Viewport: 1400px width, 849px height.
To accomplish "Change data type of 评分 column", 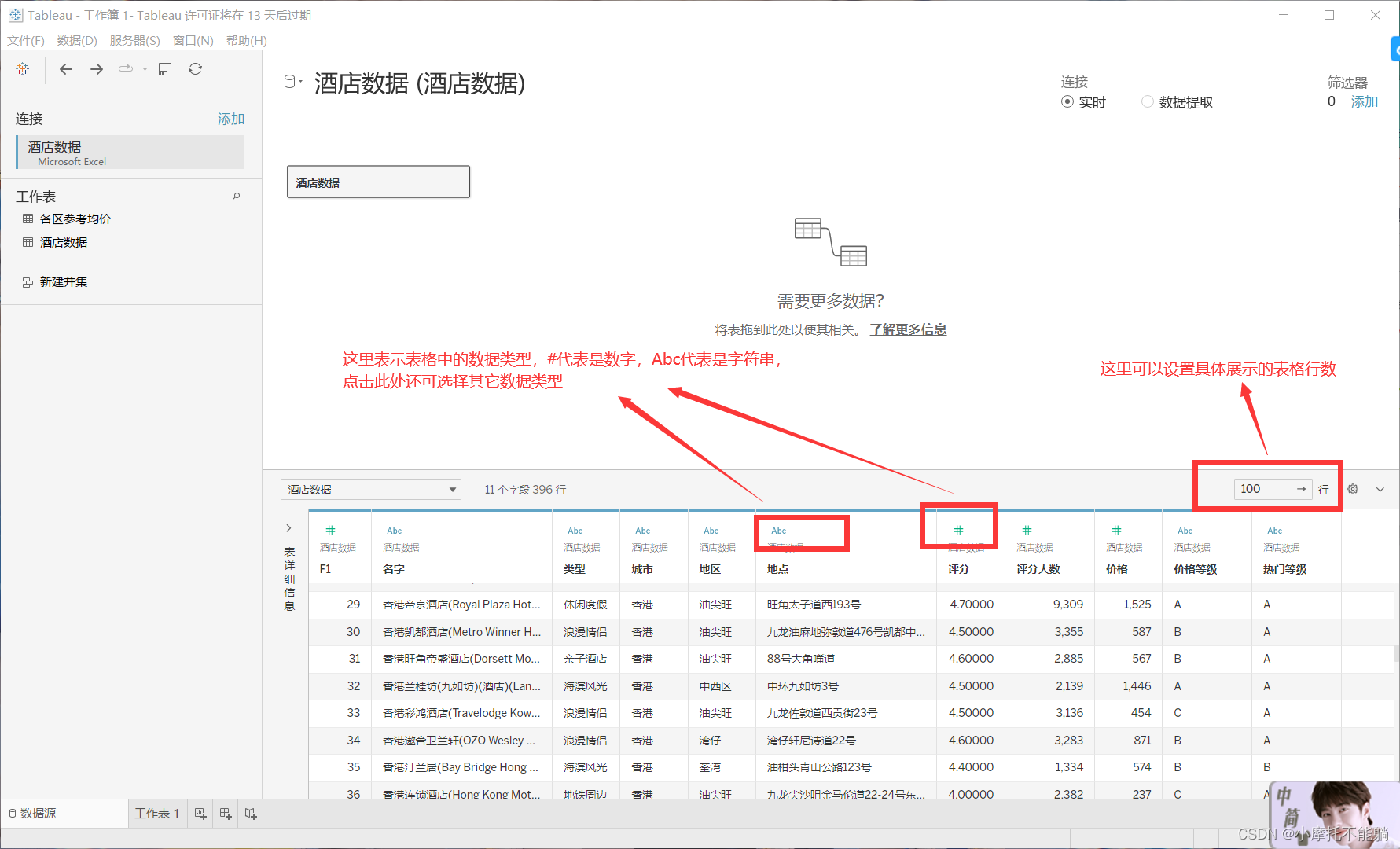I will click(x=959, y=531).
